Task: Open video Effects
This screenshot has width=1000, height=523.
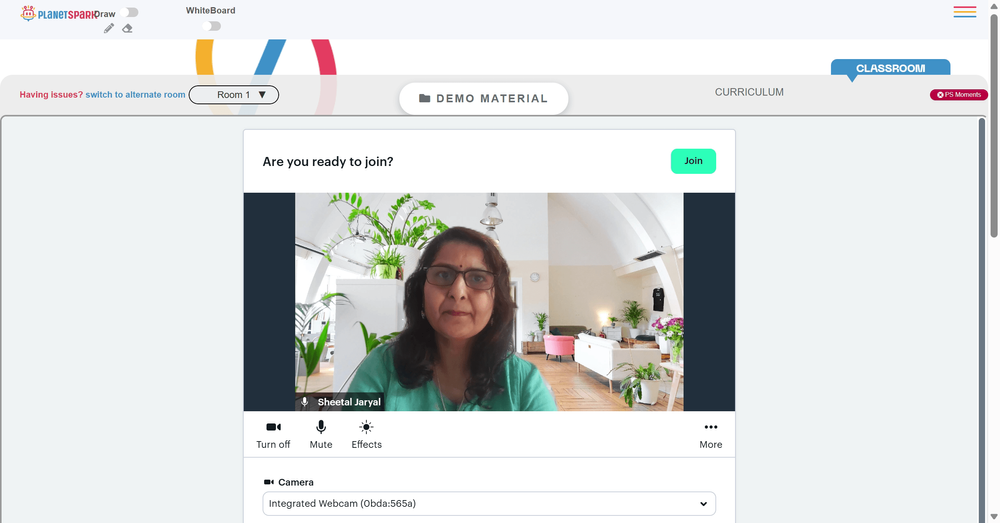Action: coord(367,435)
